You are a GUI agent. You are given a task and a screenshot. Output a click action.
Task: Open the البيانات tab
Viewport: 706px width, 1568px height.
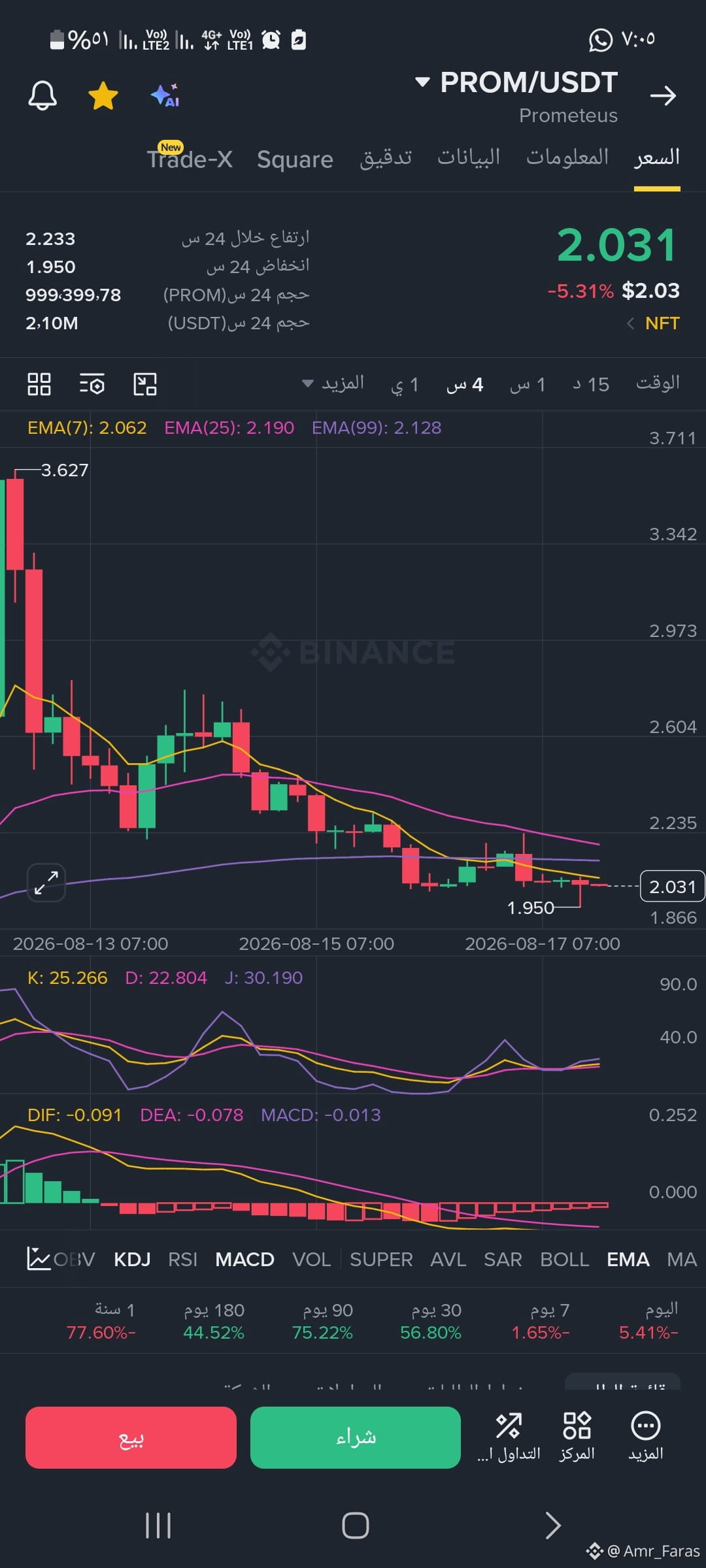469,157
